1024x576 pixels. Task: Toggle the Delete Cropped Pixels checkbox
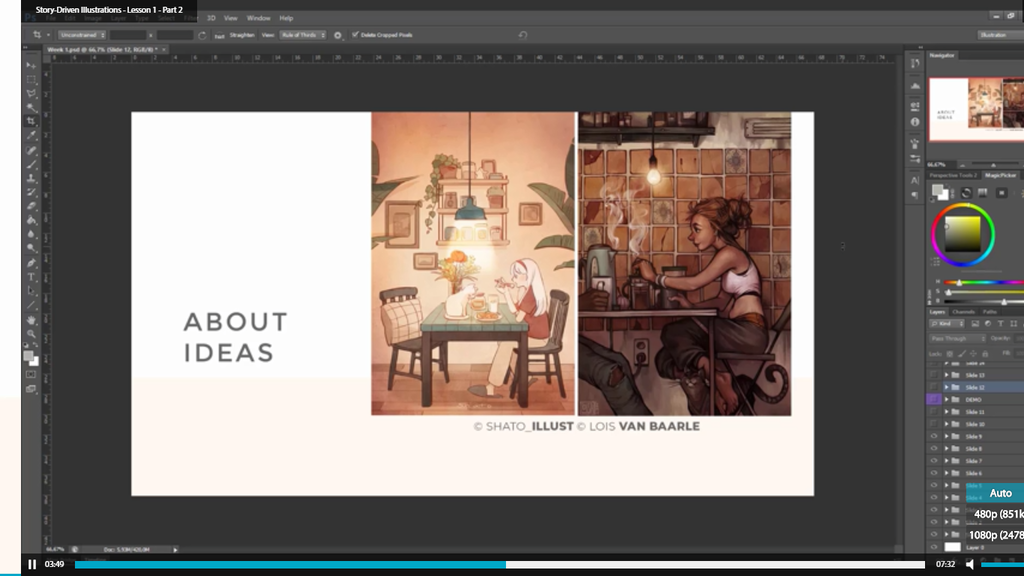[x=355, y=35]
